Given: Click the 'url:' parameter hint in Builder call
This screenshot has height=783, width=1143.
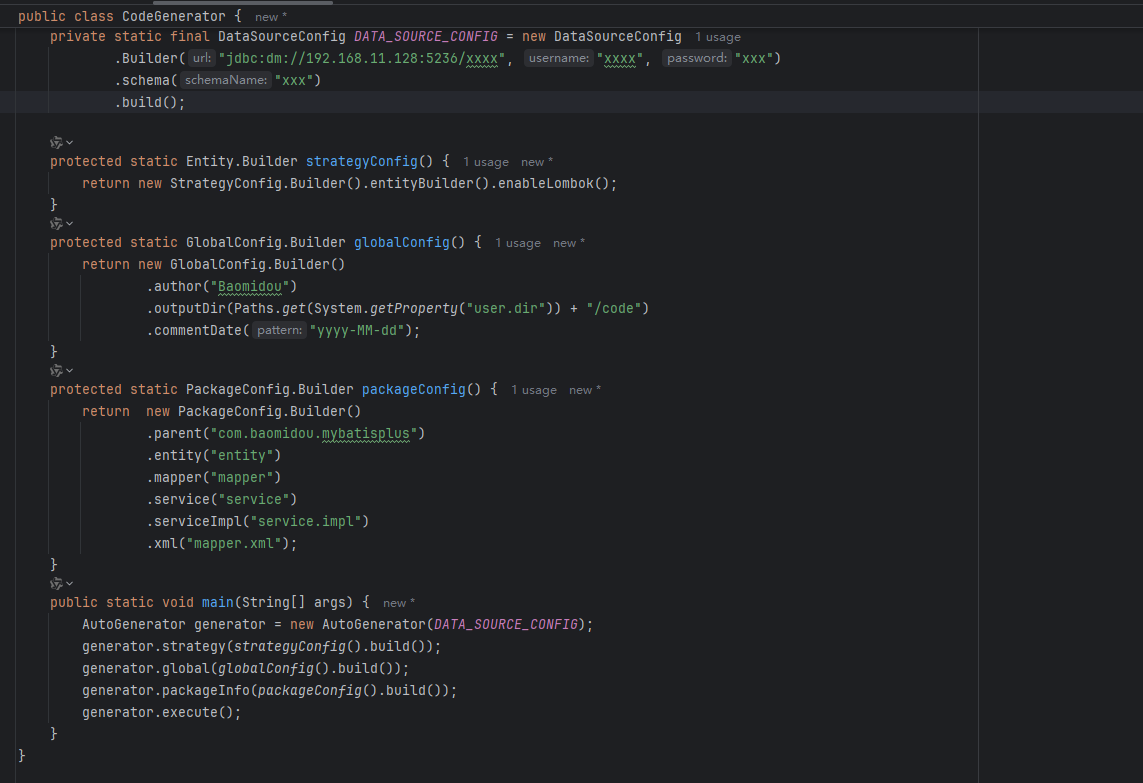Looking at the screenshot, I should point(202,58).
